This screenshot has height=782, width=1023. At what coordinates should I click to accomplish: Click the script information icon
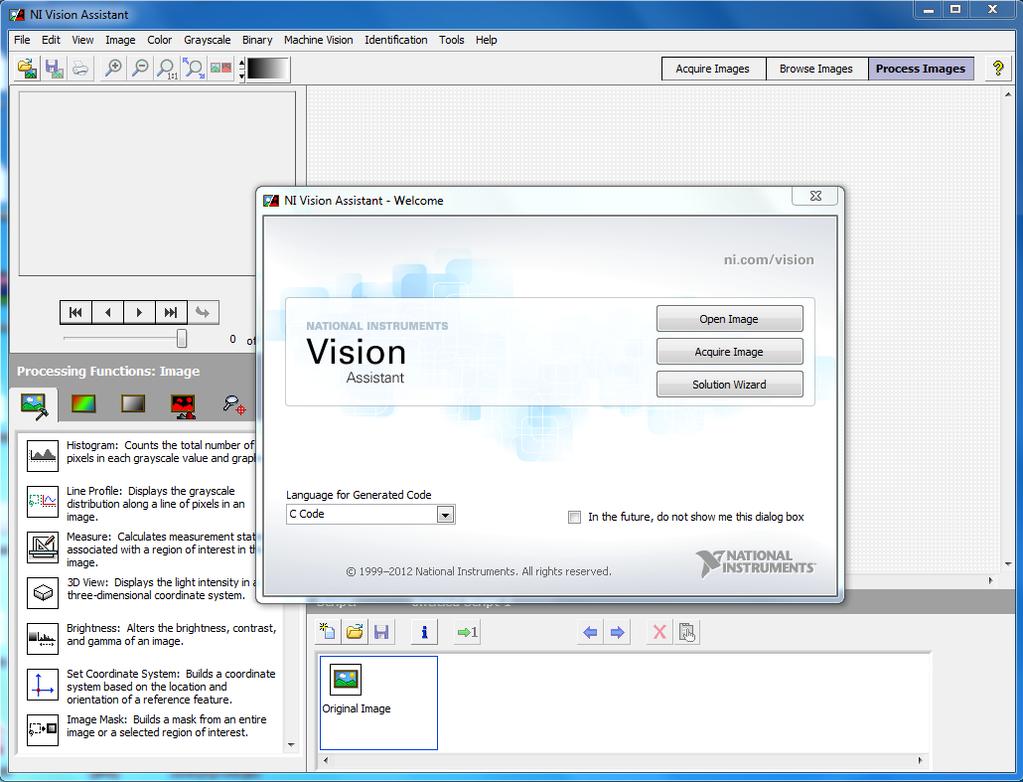click(424, 631)
